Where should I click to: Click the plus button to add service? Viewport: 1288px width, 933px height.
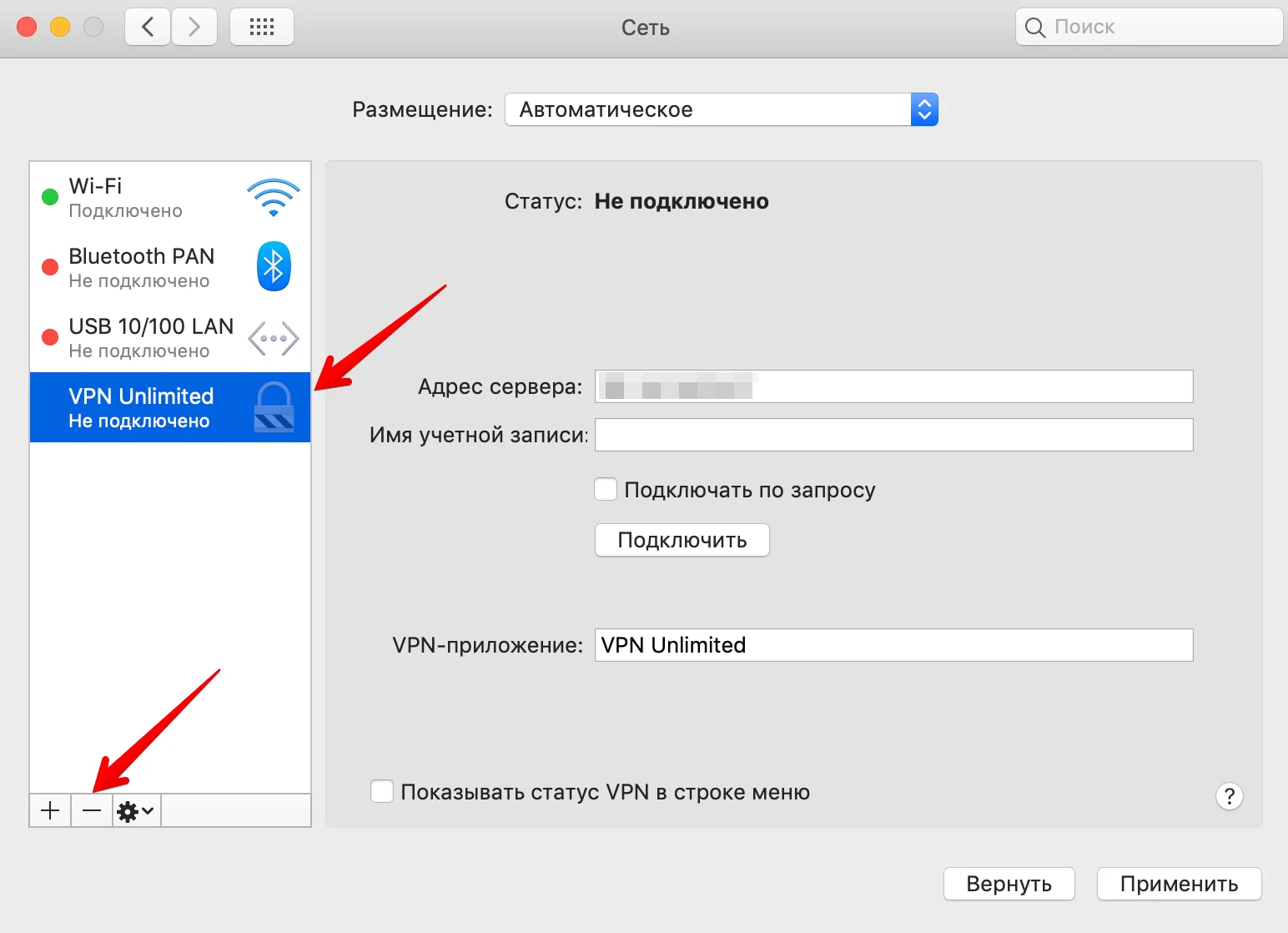[x=50, y=810]
